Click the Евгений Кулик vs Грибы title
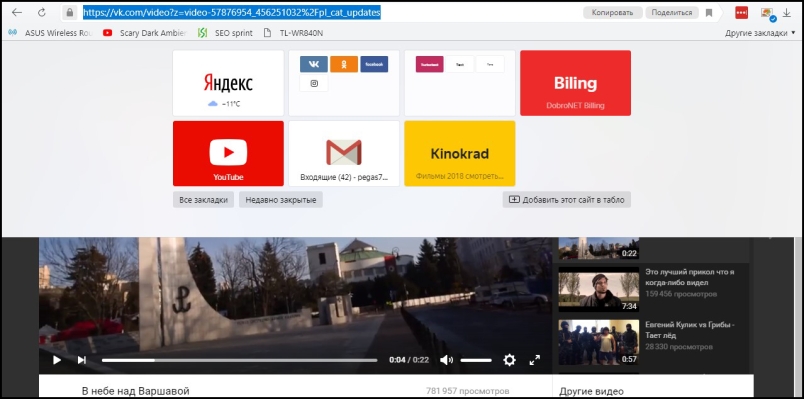The image size is (804, 399). pyautogui.click(x=690, y=330)
